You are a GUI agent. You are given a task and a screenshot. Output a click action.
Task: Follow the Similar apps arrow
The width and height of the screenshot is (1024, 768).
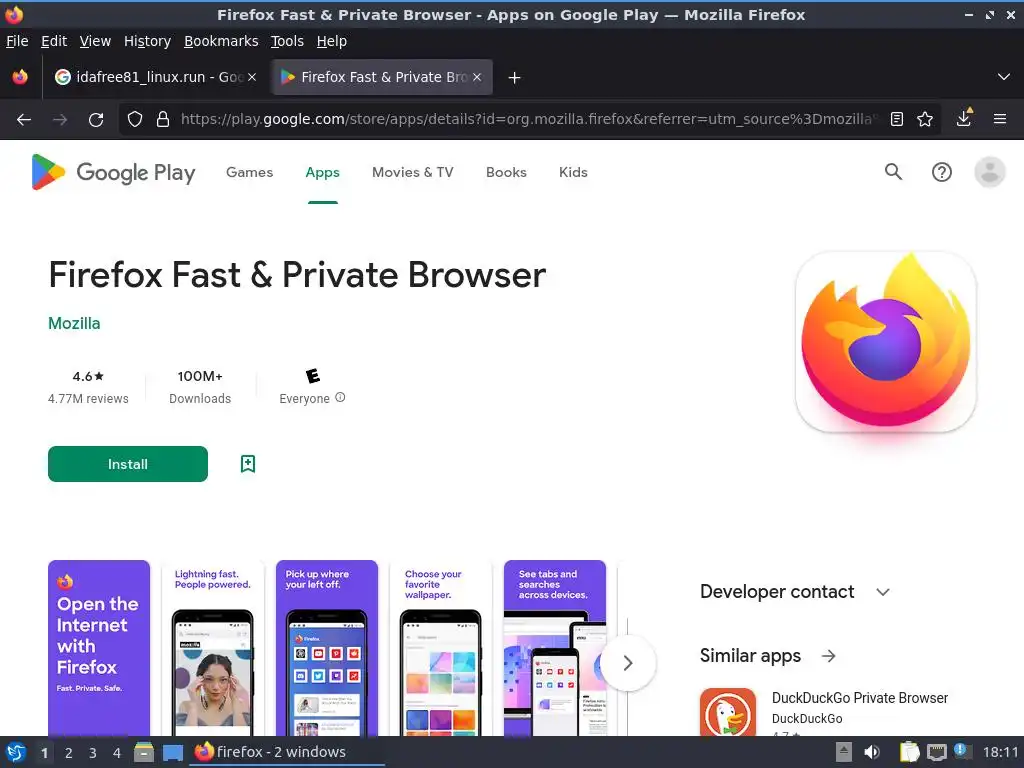pyautogui.click(x=829, y=656)
